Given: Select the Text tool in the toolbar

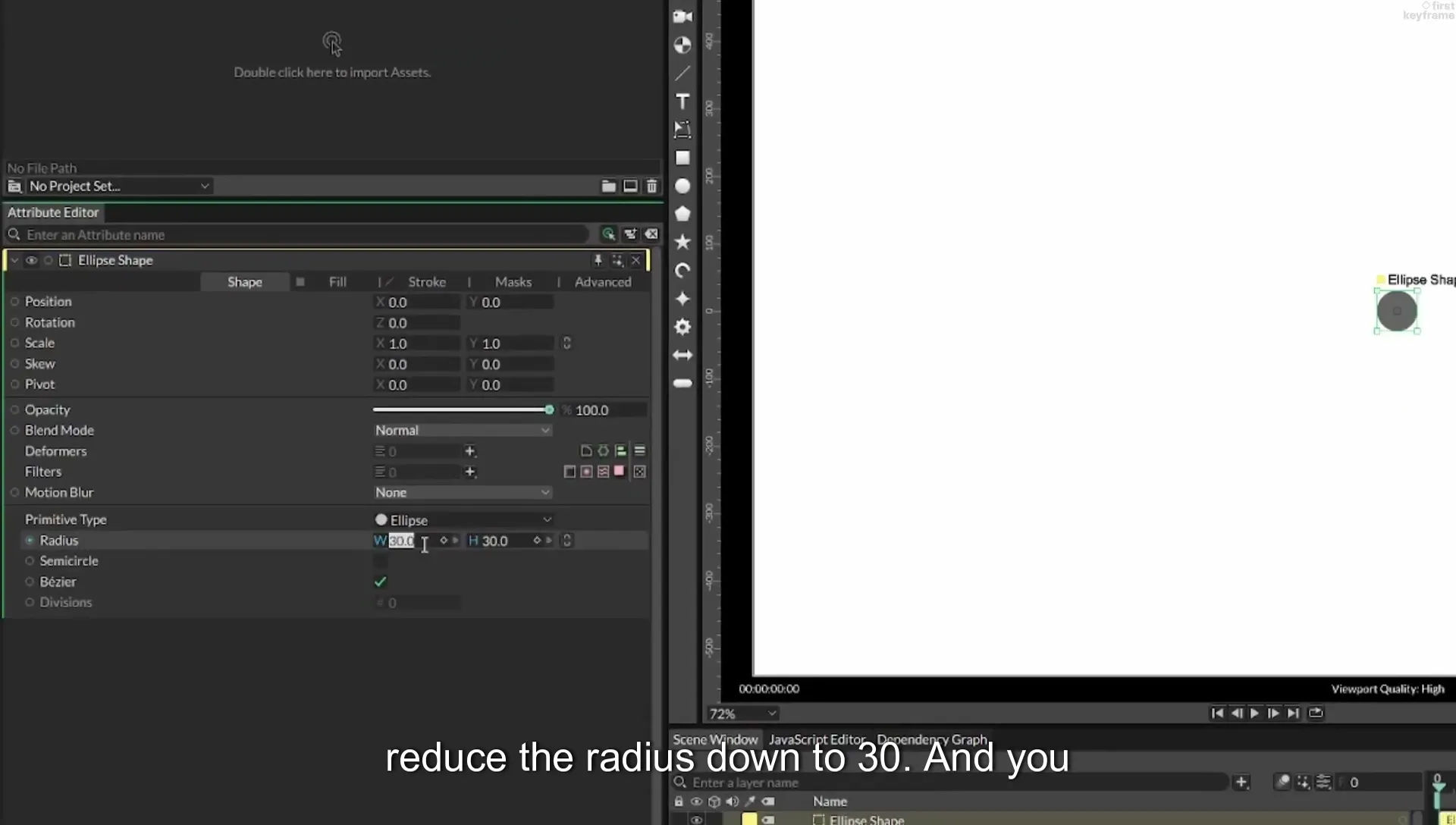Looking at the screenshot, I should coord(682,102).
